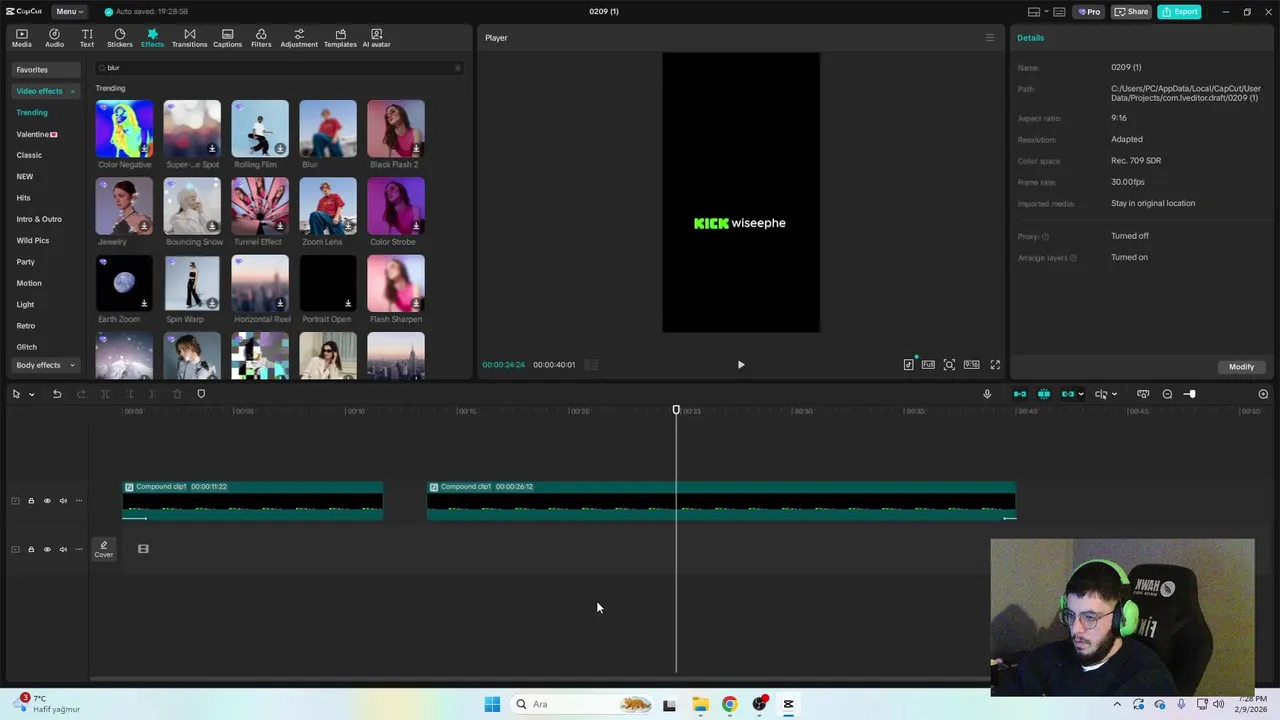Click the player zoom magnifier icon
The height and width of the screenshot is (720, 1280).
click(949, 365)
